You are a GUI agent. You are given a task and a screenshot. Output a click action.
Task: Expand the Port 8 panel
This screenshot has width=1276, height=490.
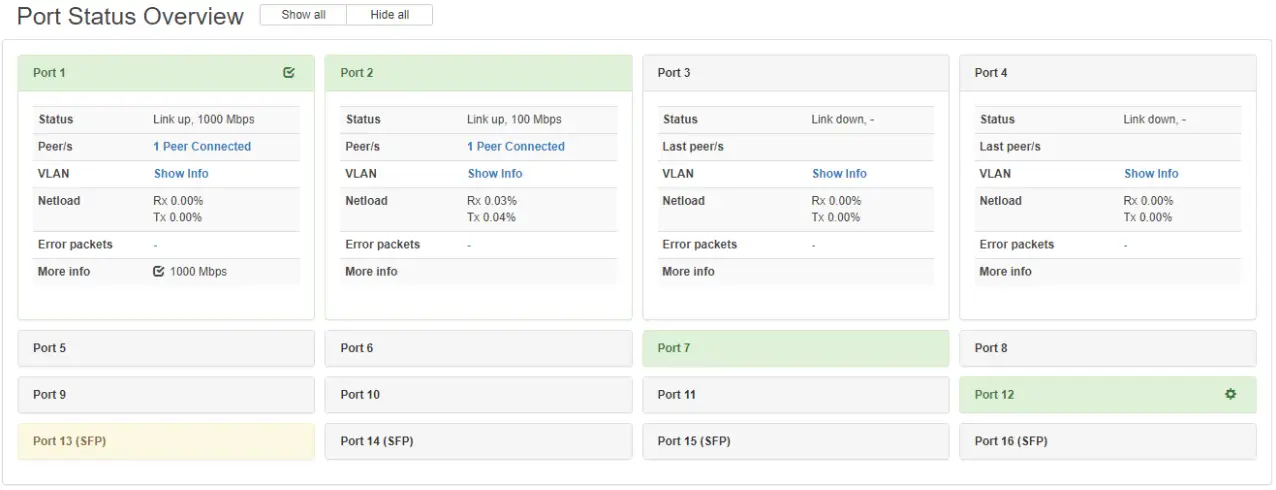pyautogui.click(x=1108, y=348)
